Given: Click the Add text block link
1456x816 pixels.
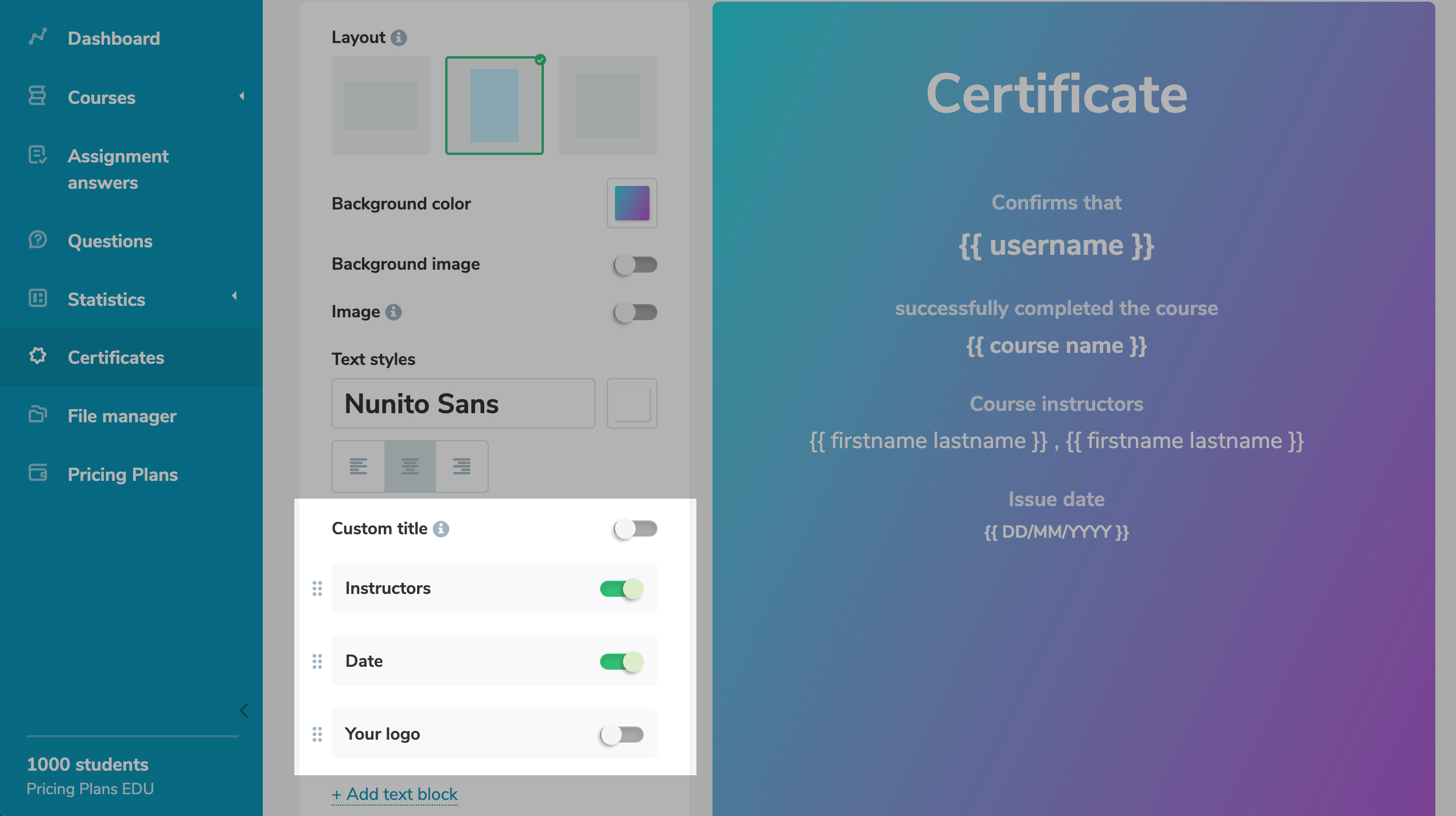Looking at the screenshot, I should click(395, 794).
